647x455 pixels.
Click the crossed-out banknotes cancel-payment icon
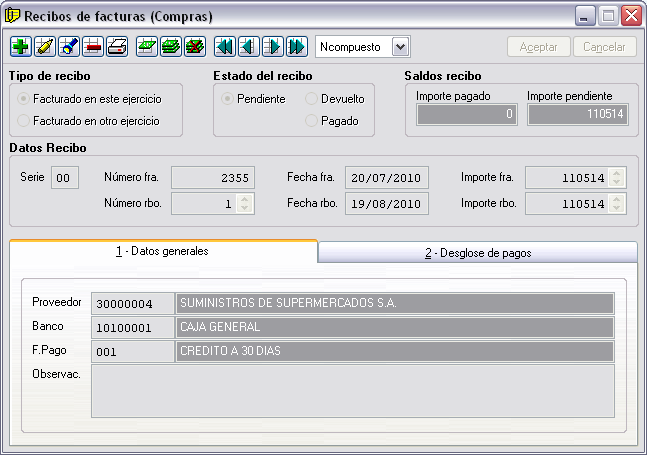195,47
